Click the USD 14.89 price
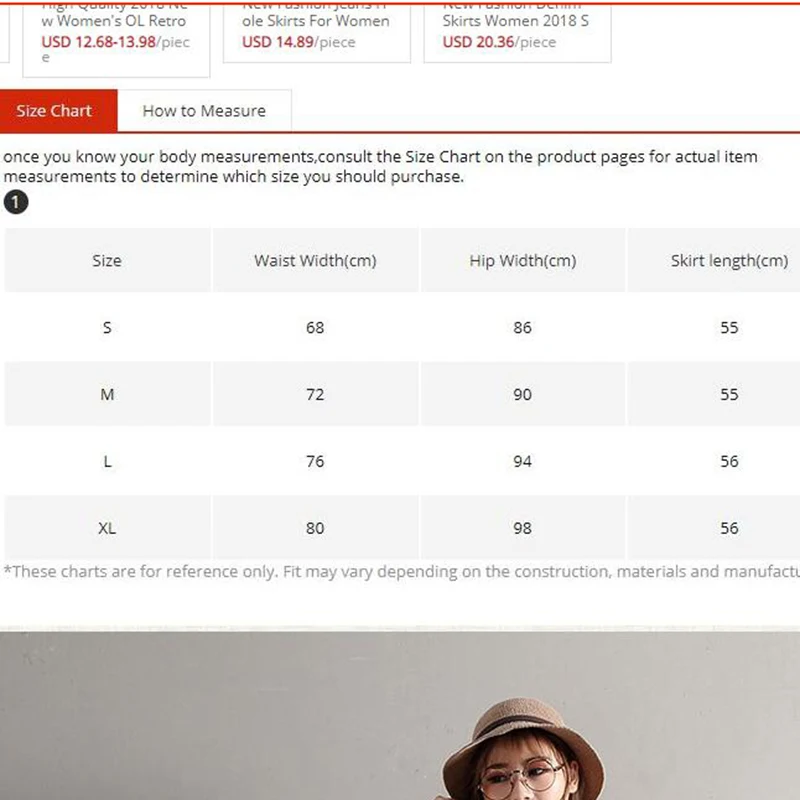This screenshot has width=800, height=800. tap(278, 42)
